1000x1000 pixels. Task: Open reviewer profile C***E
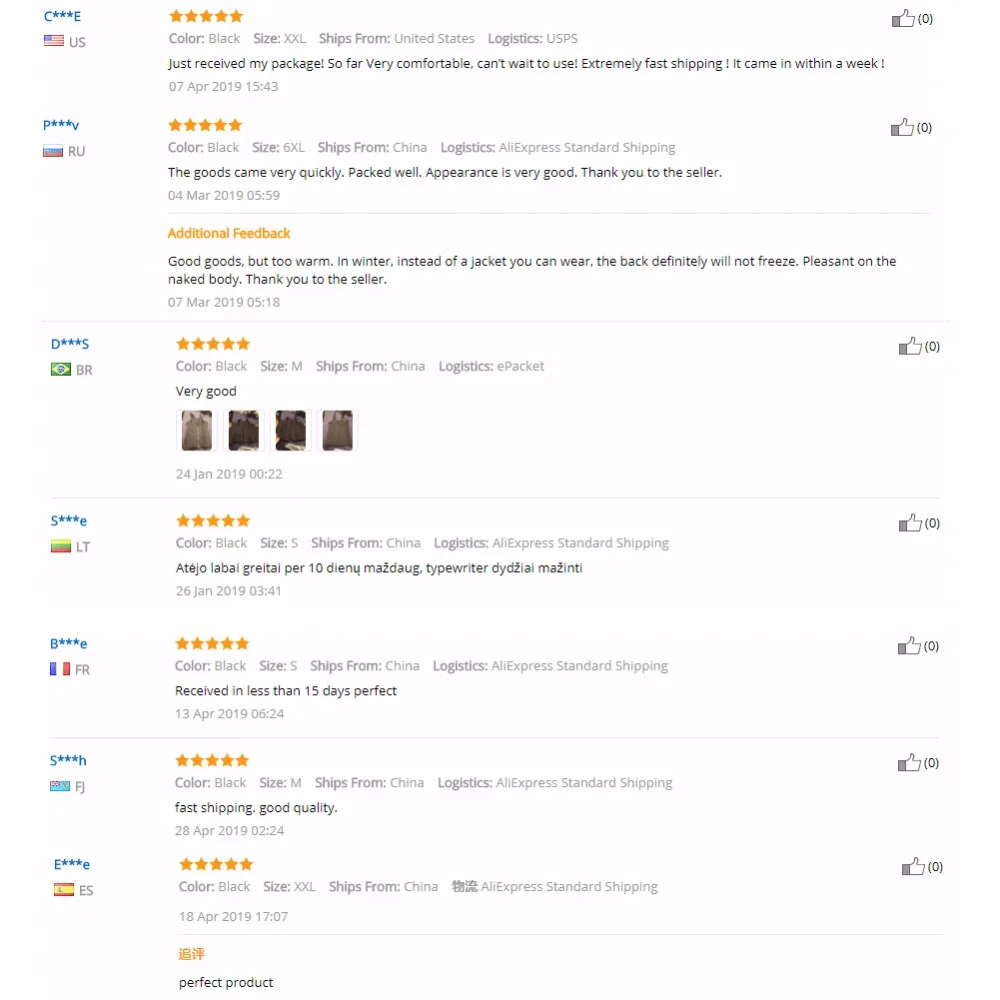[62, 16]
